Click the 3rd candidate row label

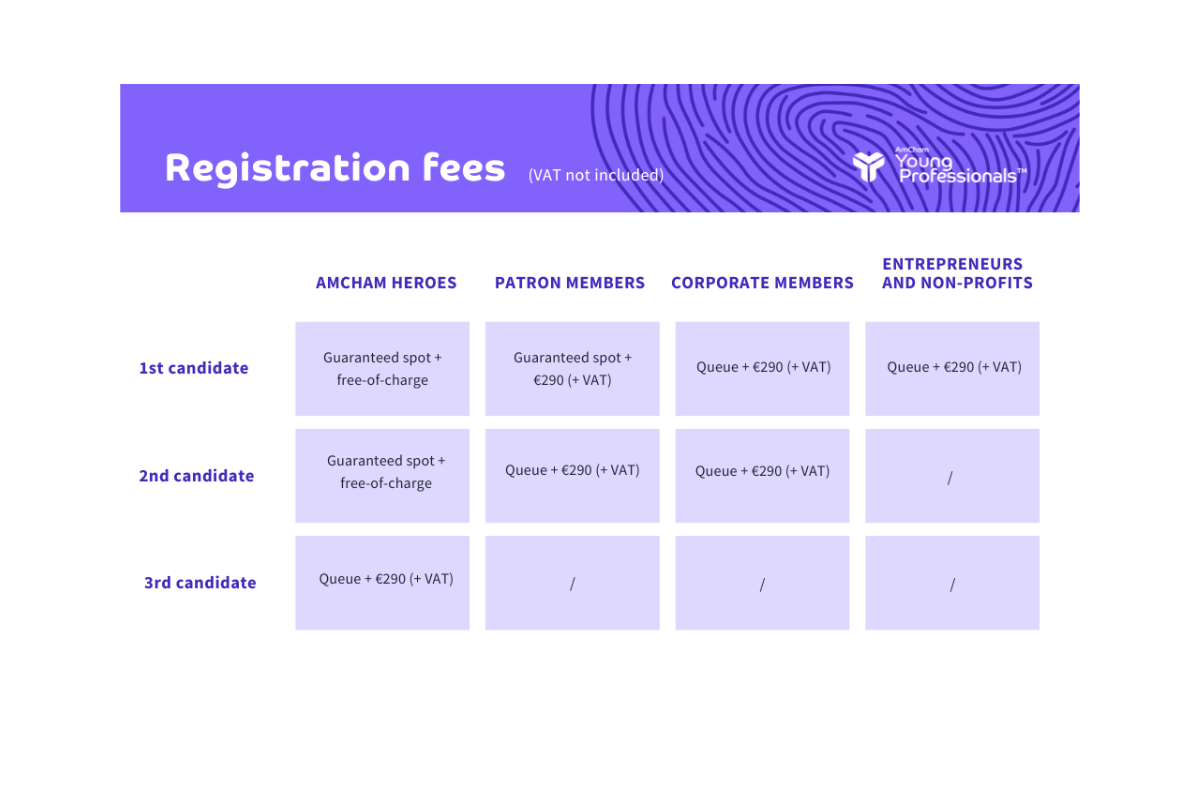(200, 583)
